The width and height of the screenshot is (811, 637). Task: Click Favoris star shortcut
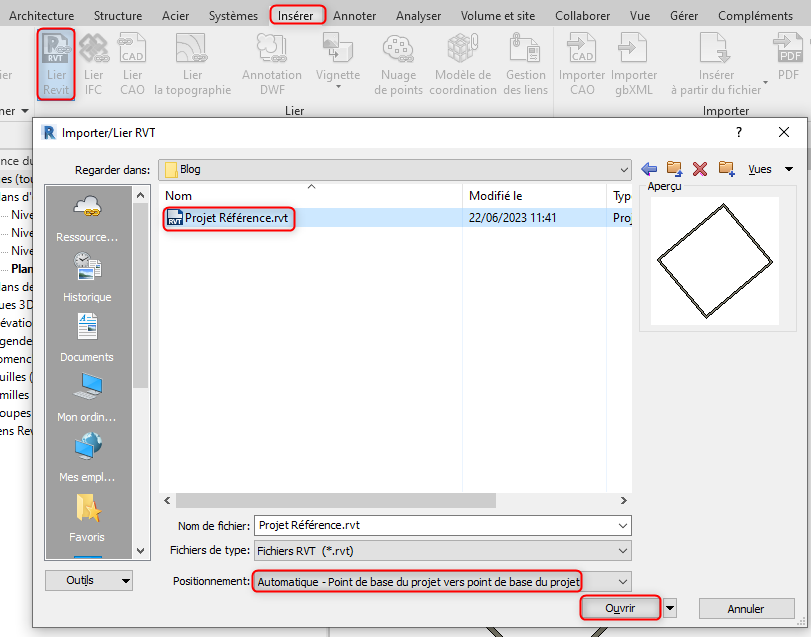(x=87, y=517)
